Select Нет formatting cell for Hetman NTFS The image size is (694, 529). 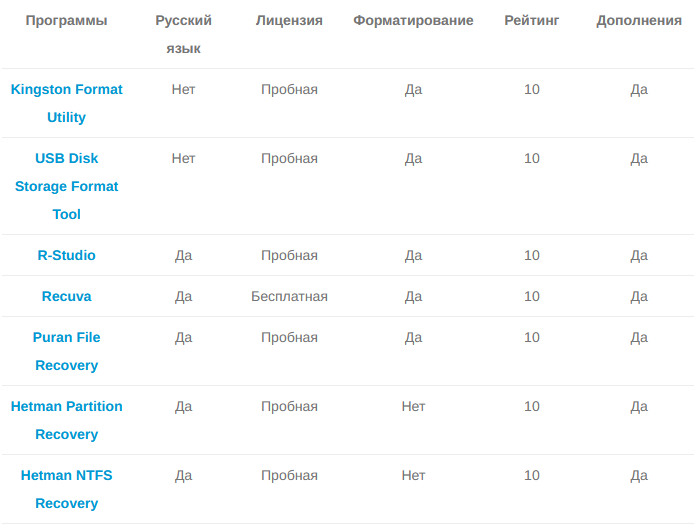coord(413,475)
